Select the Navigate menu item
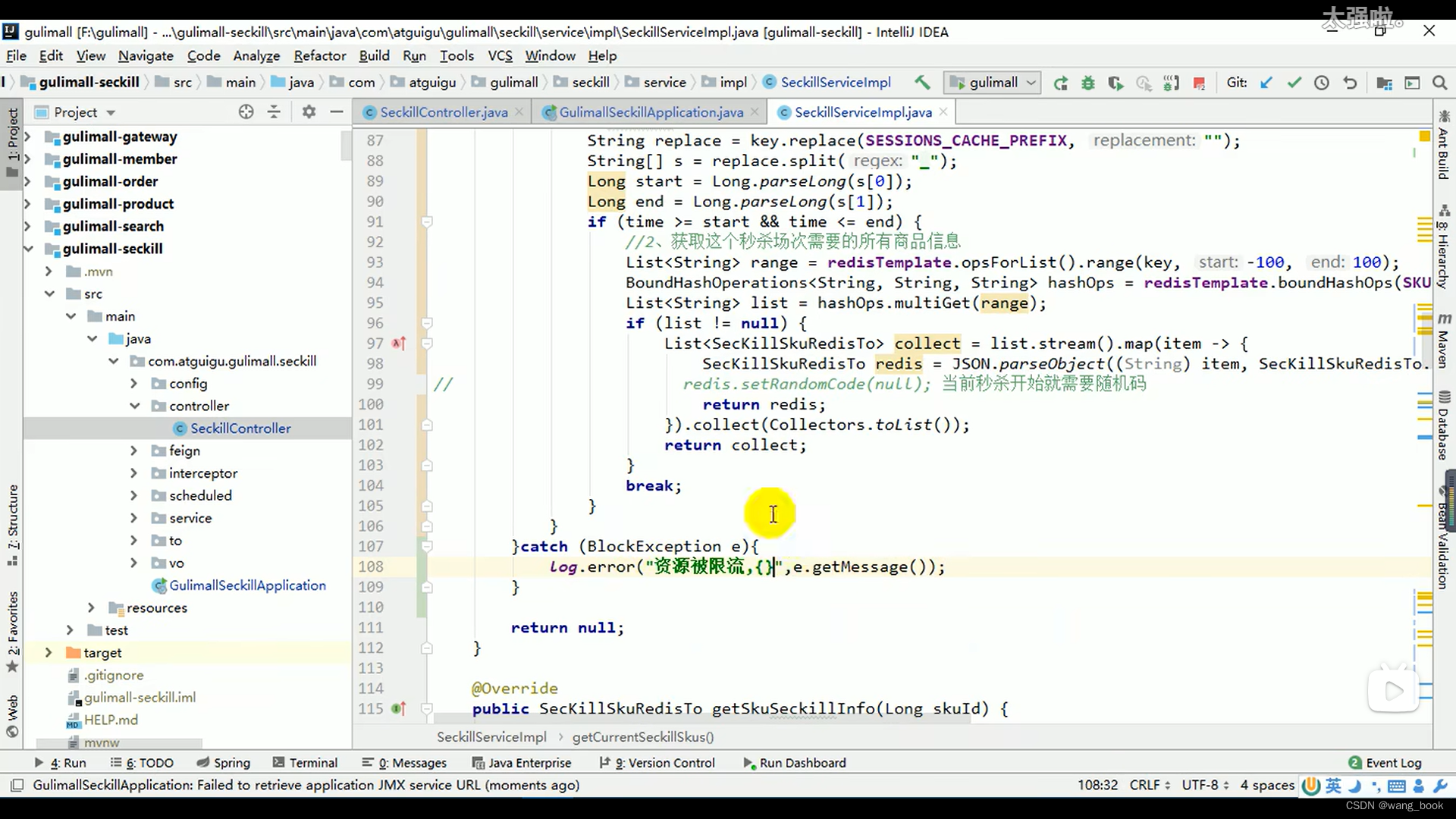Viewport: 1456px width, 819px height. (x=145, y=55)
